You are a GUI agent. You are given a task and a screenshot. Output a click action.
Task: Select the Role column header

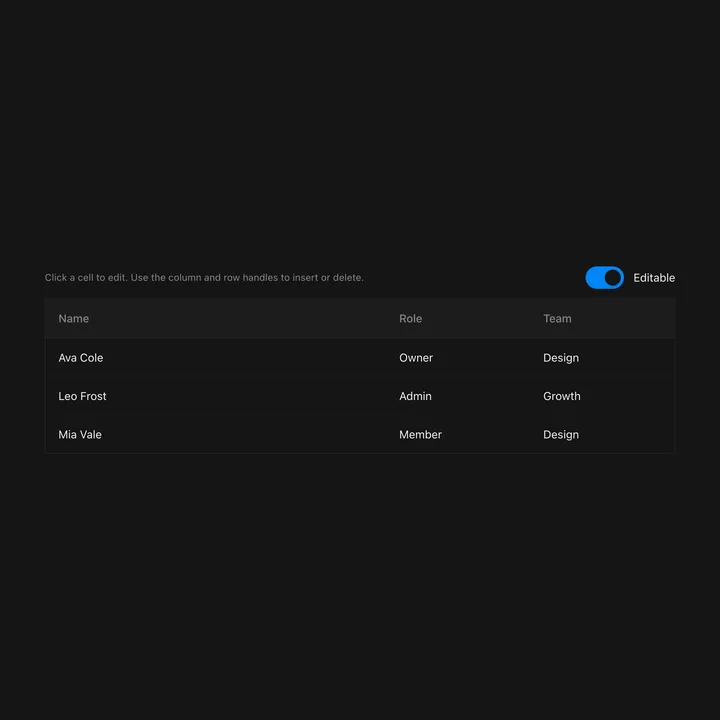click(x=457, y=319)
